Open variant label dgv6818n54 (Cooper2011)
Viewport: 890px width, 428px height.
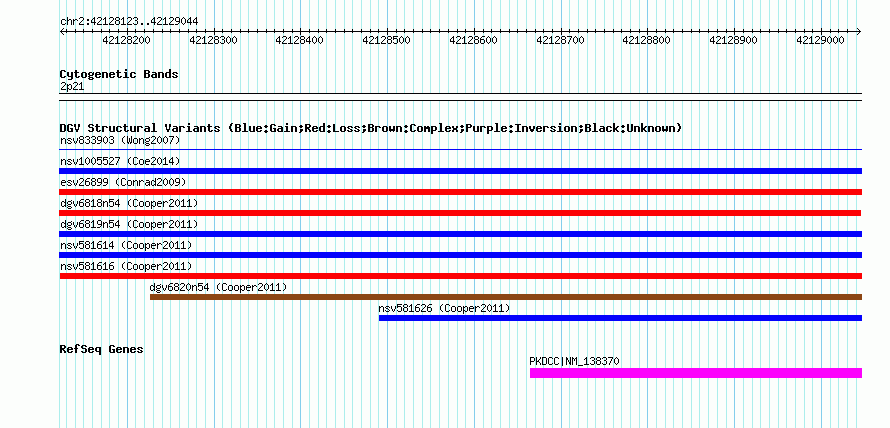(x=129, y=203)
